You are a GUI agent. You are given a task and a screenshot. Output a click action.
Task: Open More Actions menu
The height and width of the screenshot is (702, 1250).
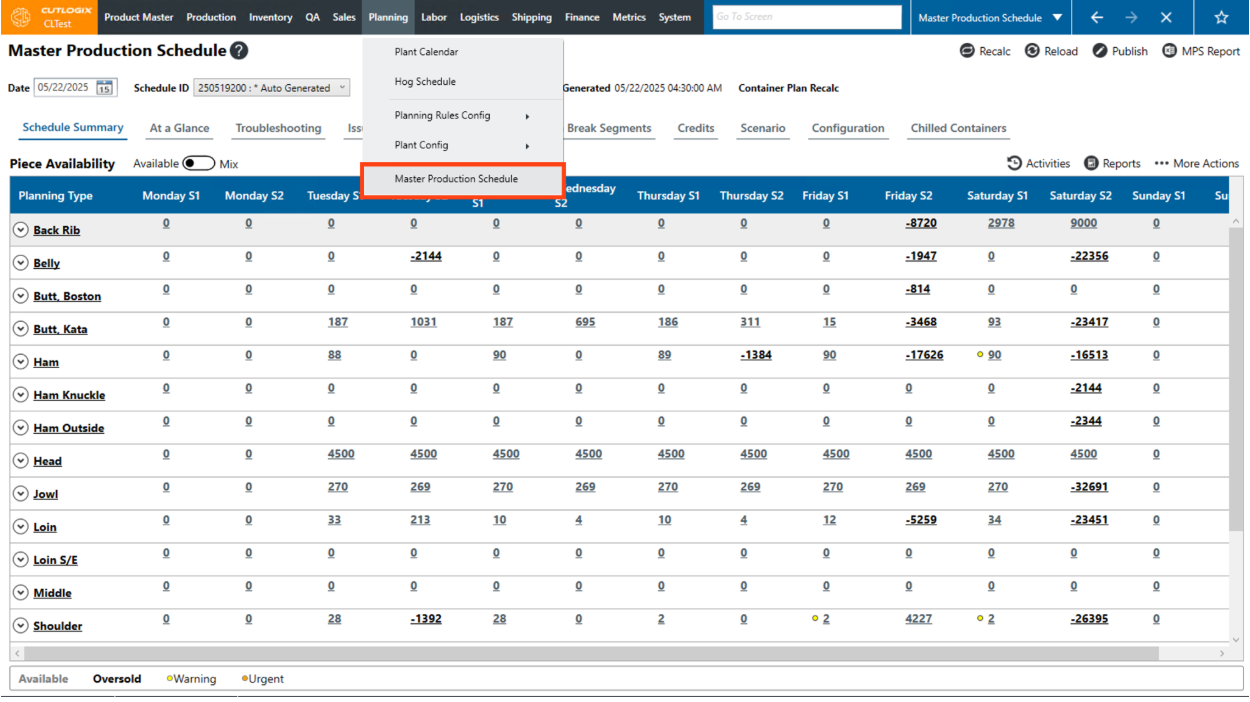pyautogui.click(x=1196, y=163)
